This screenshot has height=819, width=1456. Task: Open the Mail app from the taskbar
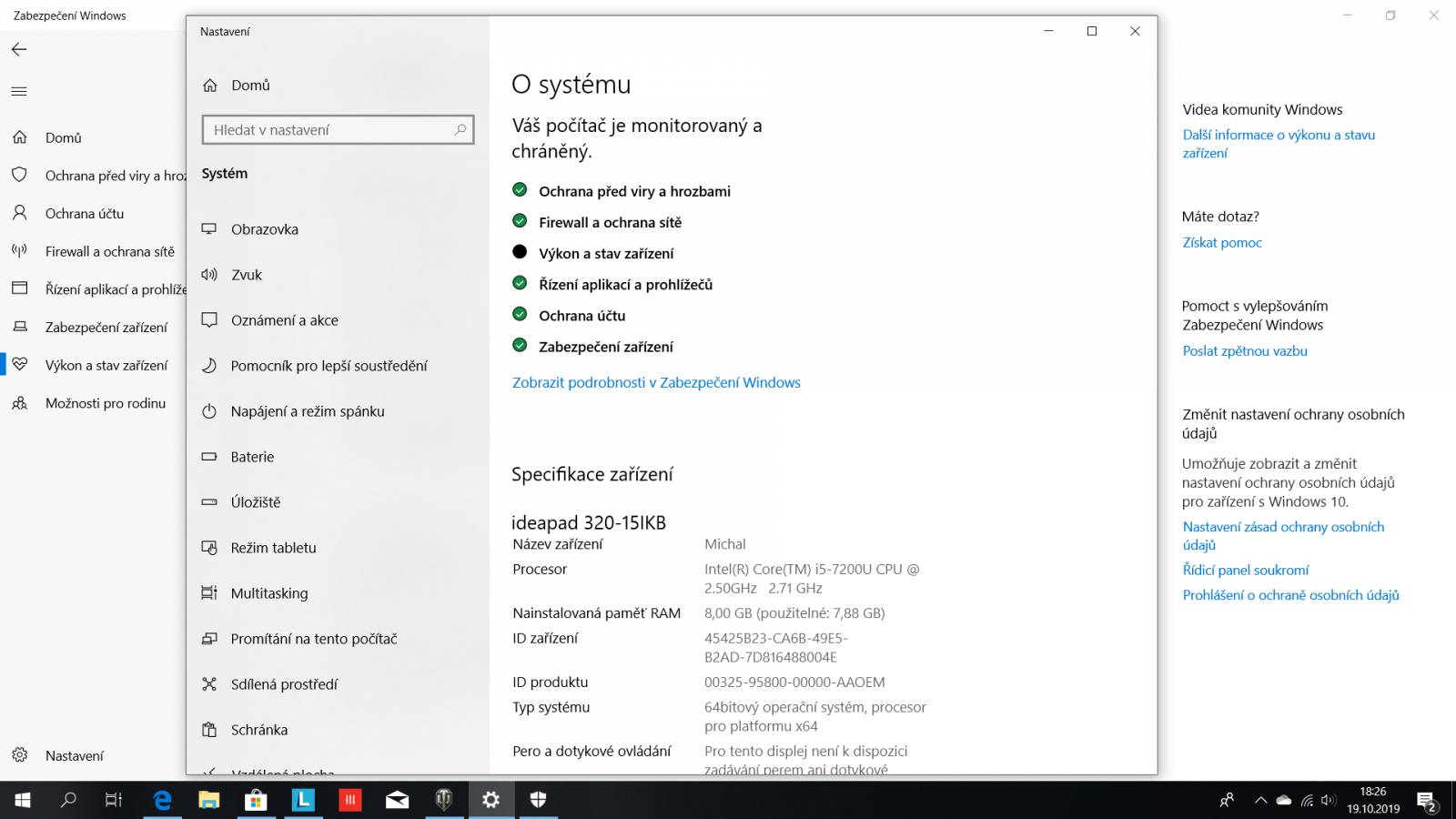click(x=397, y=800)
